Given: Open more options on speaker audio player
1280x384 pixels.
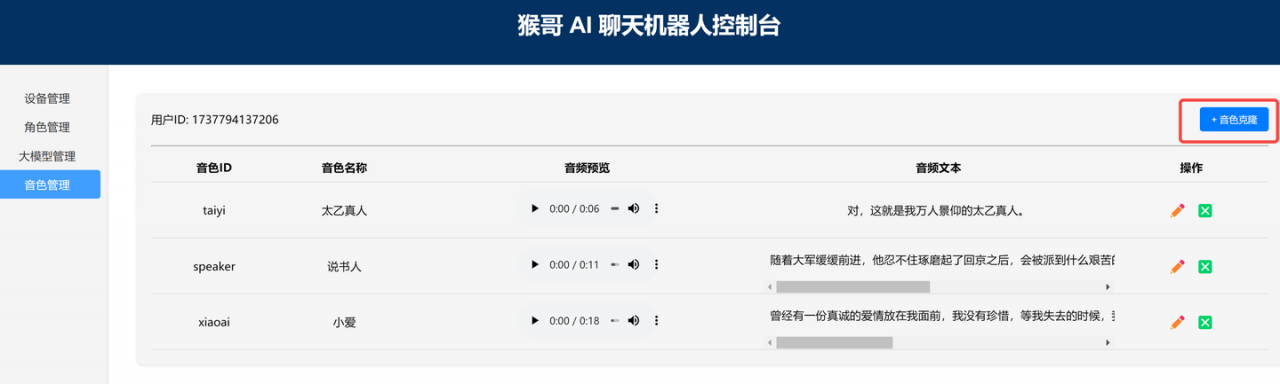Looking at the screenshot, I should [x=657, y=265].
